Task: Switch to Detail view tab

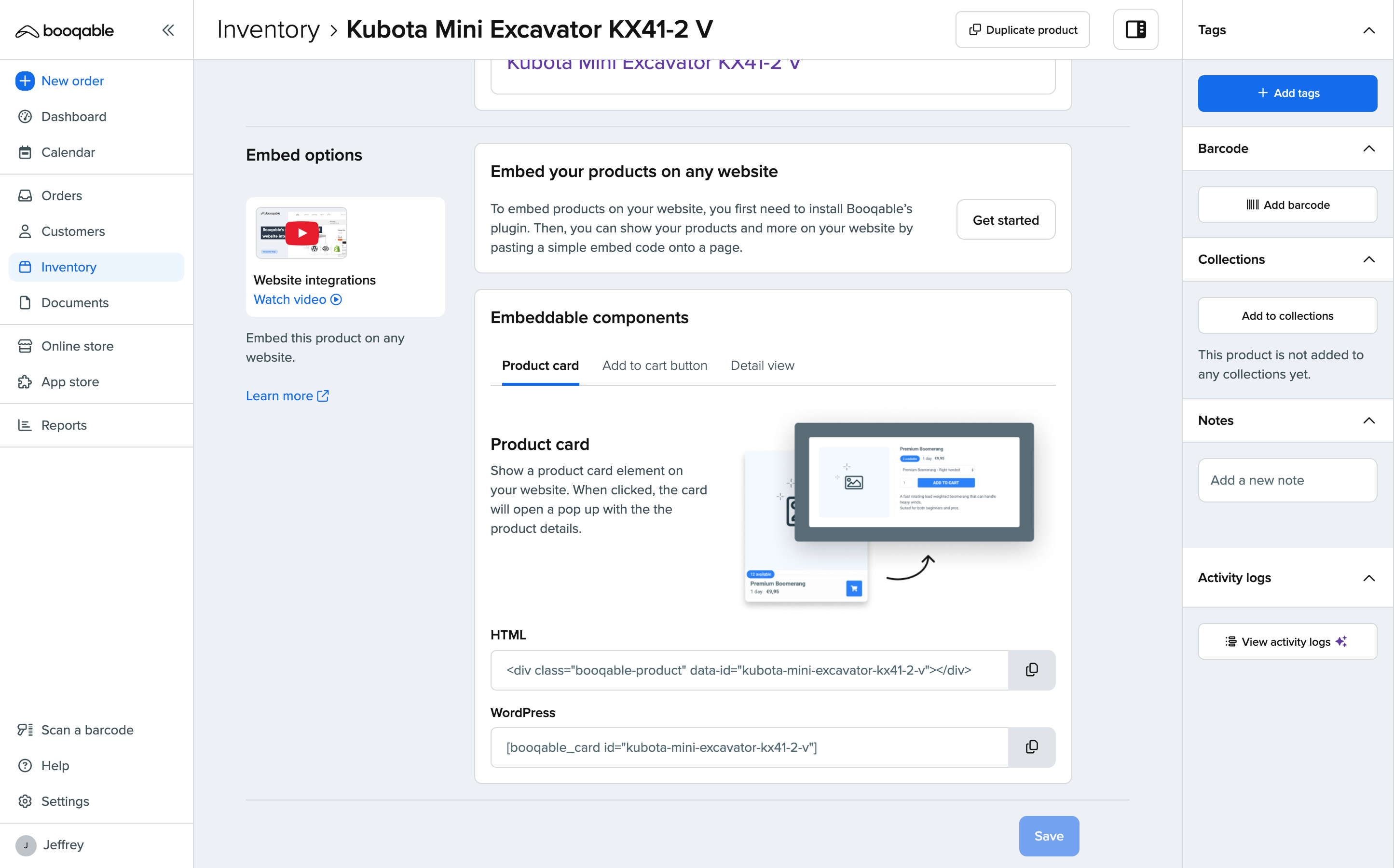Action: (x=762, y=366)
